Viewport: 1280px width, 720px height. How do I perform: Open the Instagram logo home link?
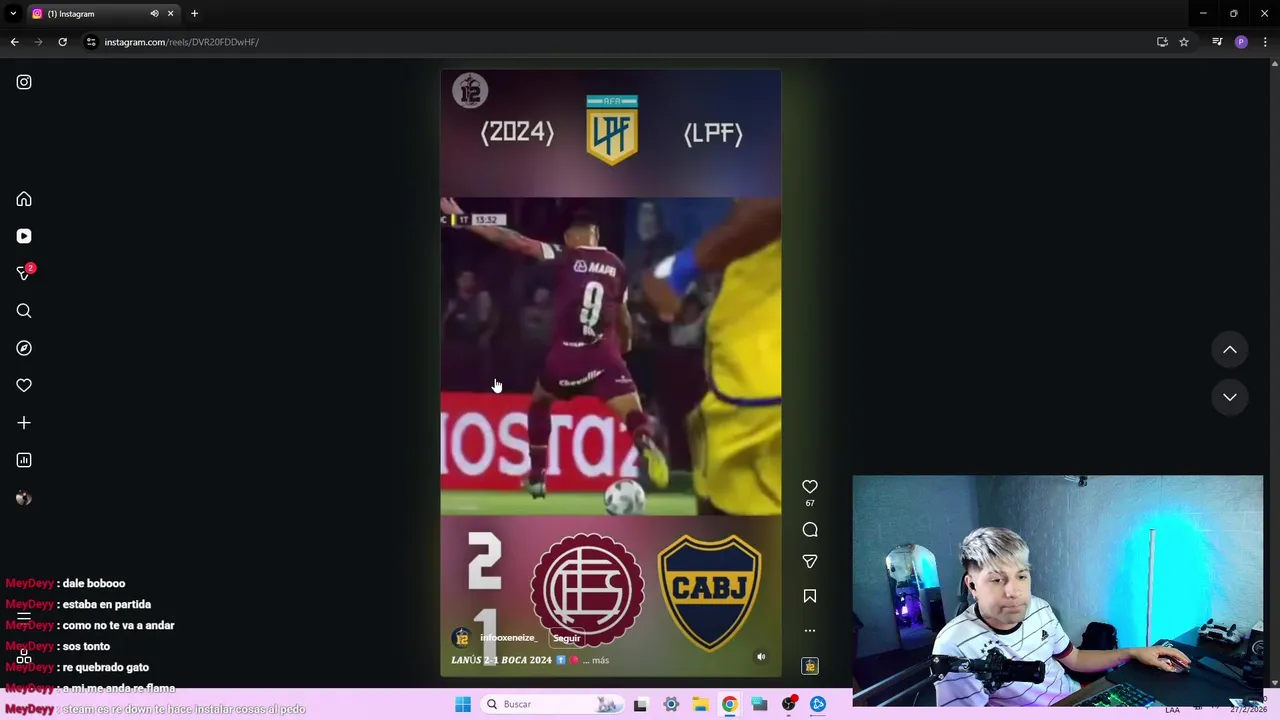24,82
